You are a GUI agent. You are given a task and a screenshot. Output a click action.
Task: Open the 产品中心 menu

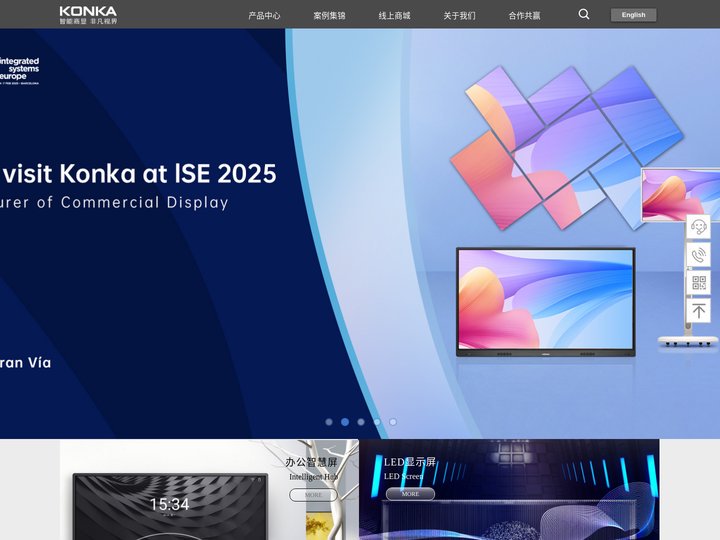(x=264, y=16)
